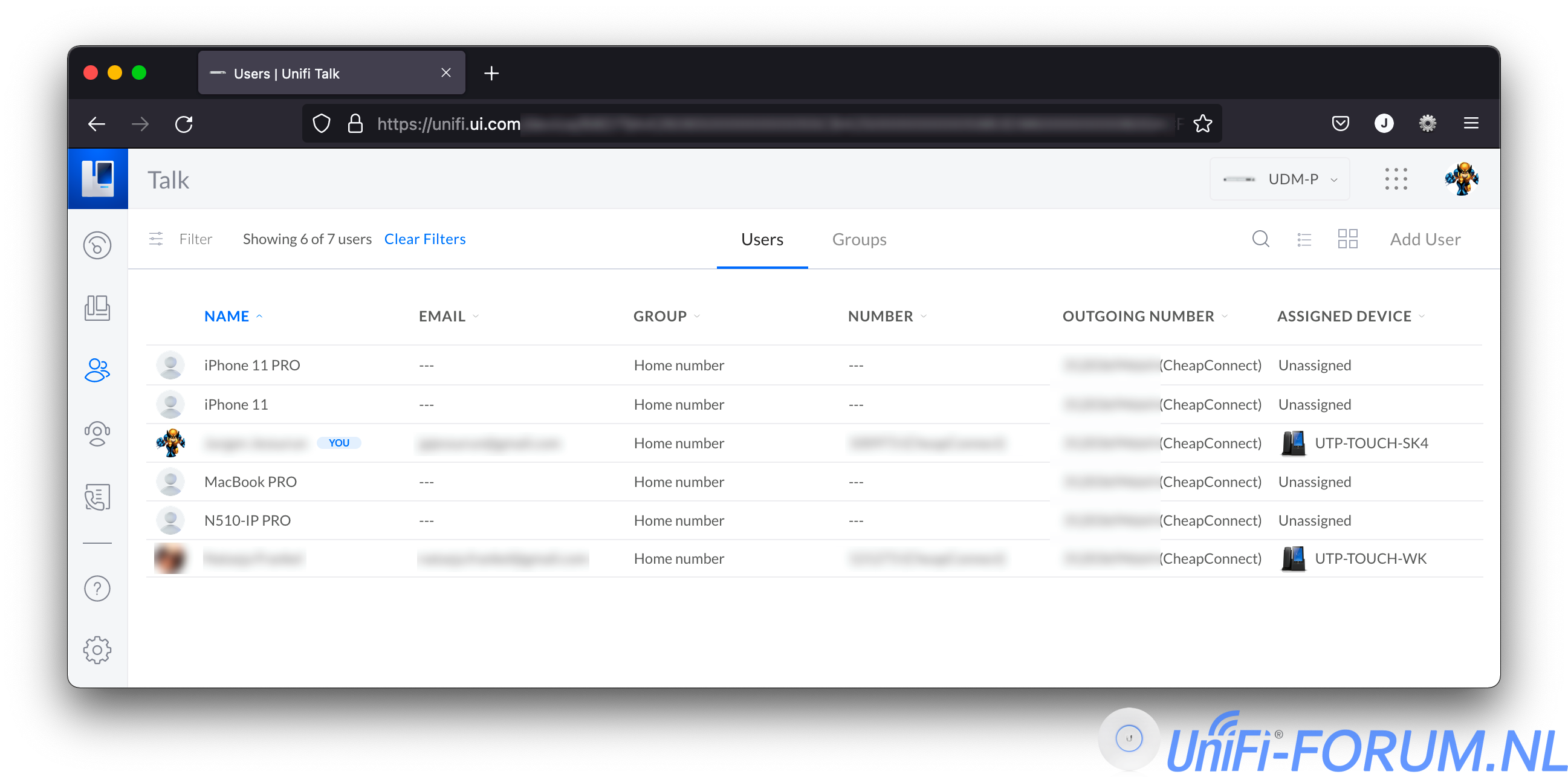The height and width of the screenshot is (777, 1568).
Task: Select the Users tab
Action: 762,239
